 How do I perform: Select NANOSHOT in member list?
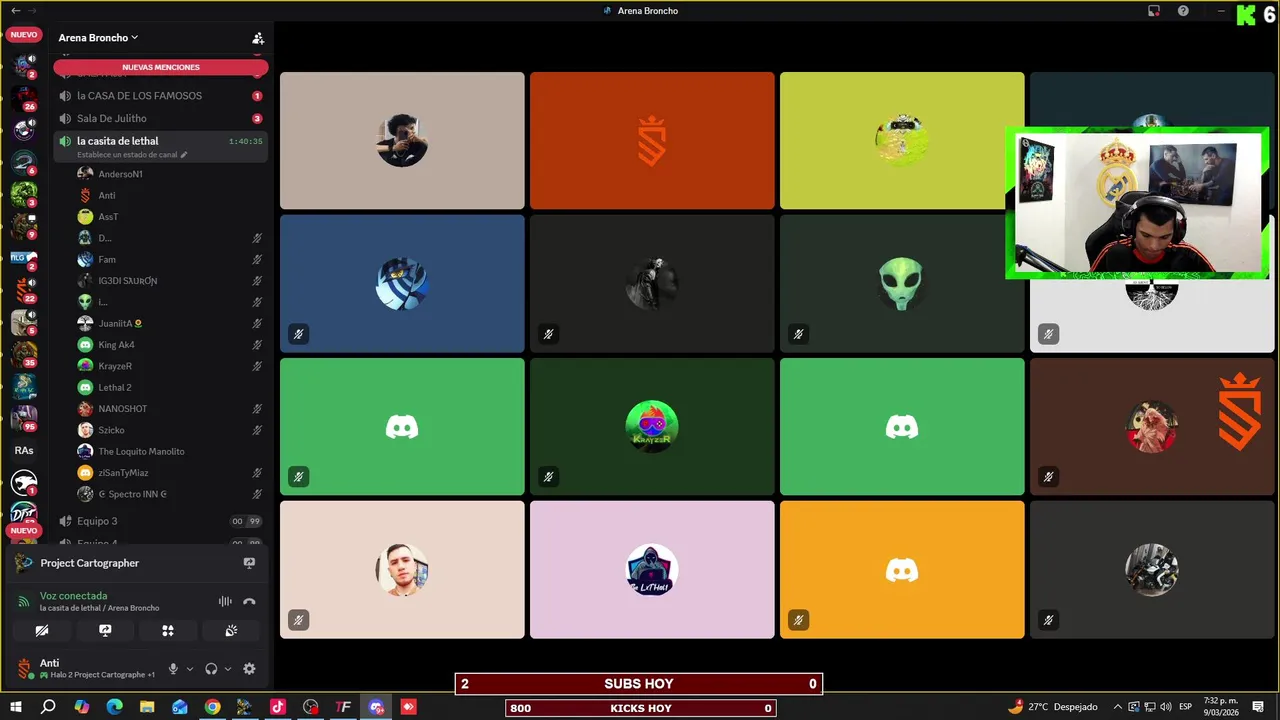170,409
